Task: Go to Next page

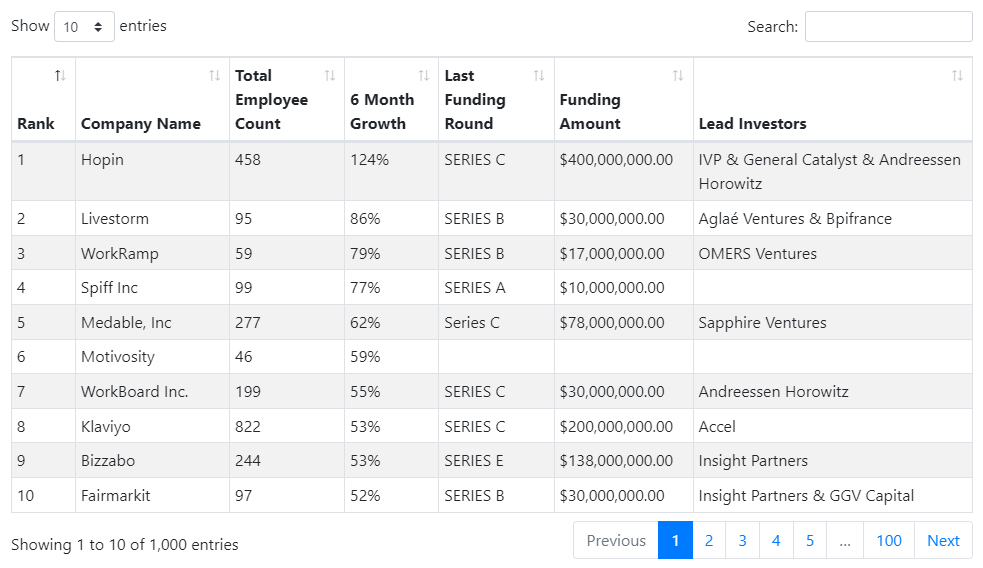Action: pyautogui.click(x=944, y=540)
